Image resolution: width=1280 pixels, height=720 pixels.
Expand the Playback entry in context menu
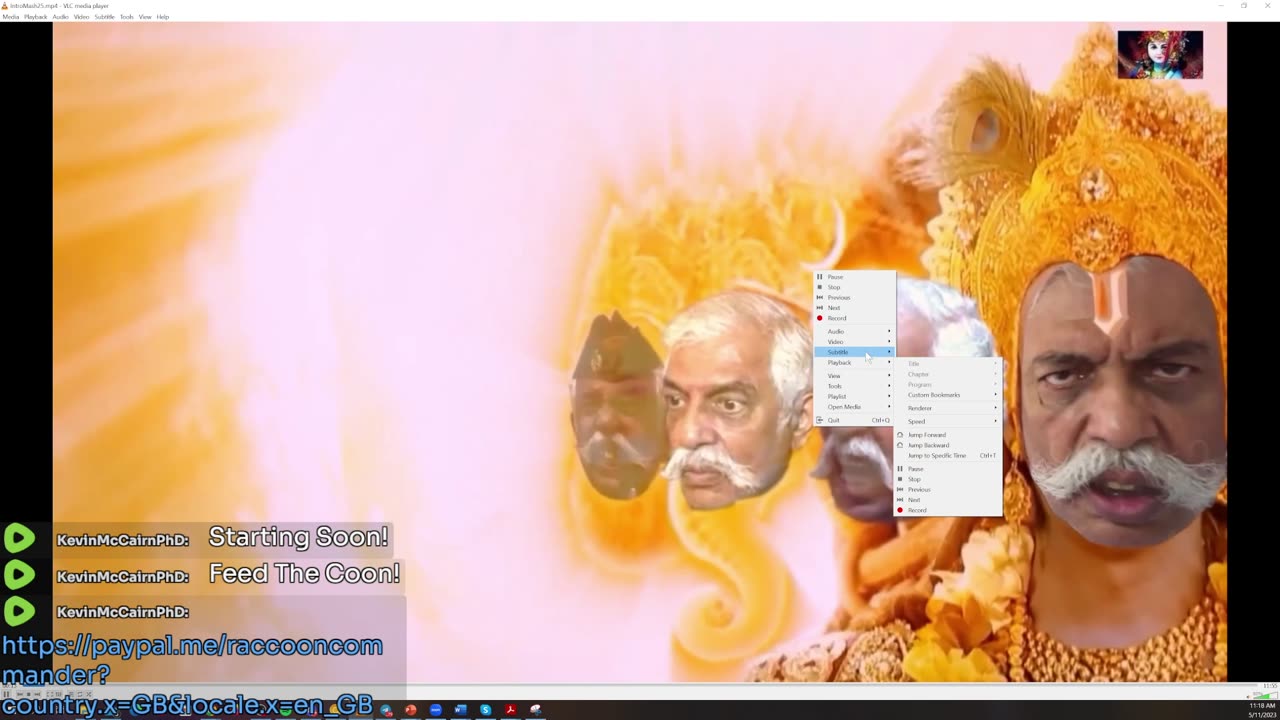point(854,362)
